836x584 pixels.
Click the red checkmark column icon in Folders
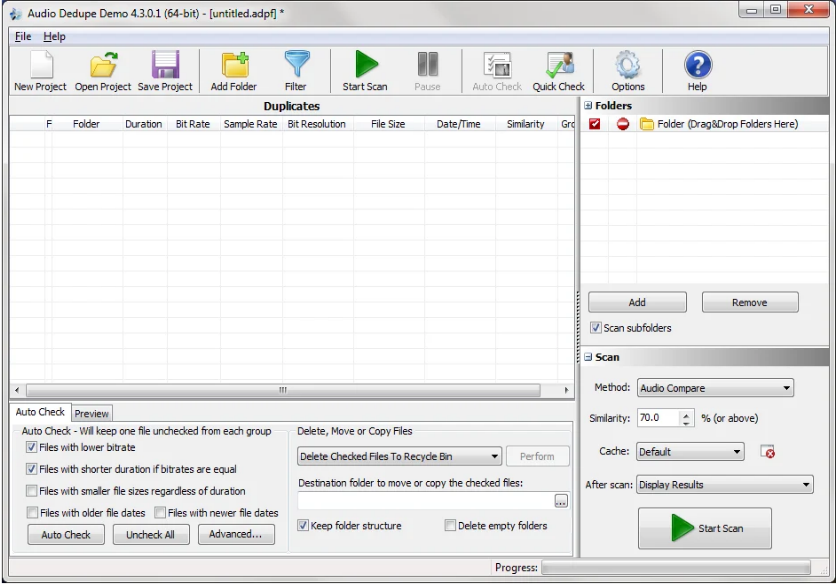pos(594,124)
